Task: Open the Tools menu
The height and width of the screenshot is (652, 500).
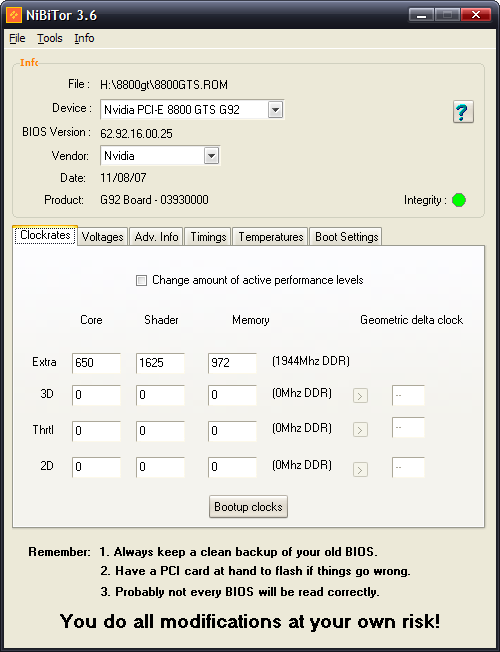Action: pyautogui.click(x=50, y=38)
